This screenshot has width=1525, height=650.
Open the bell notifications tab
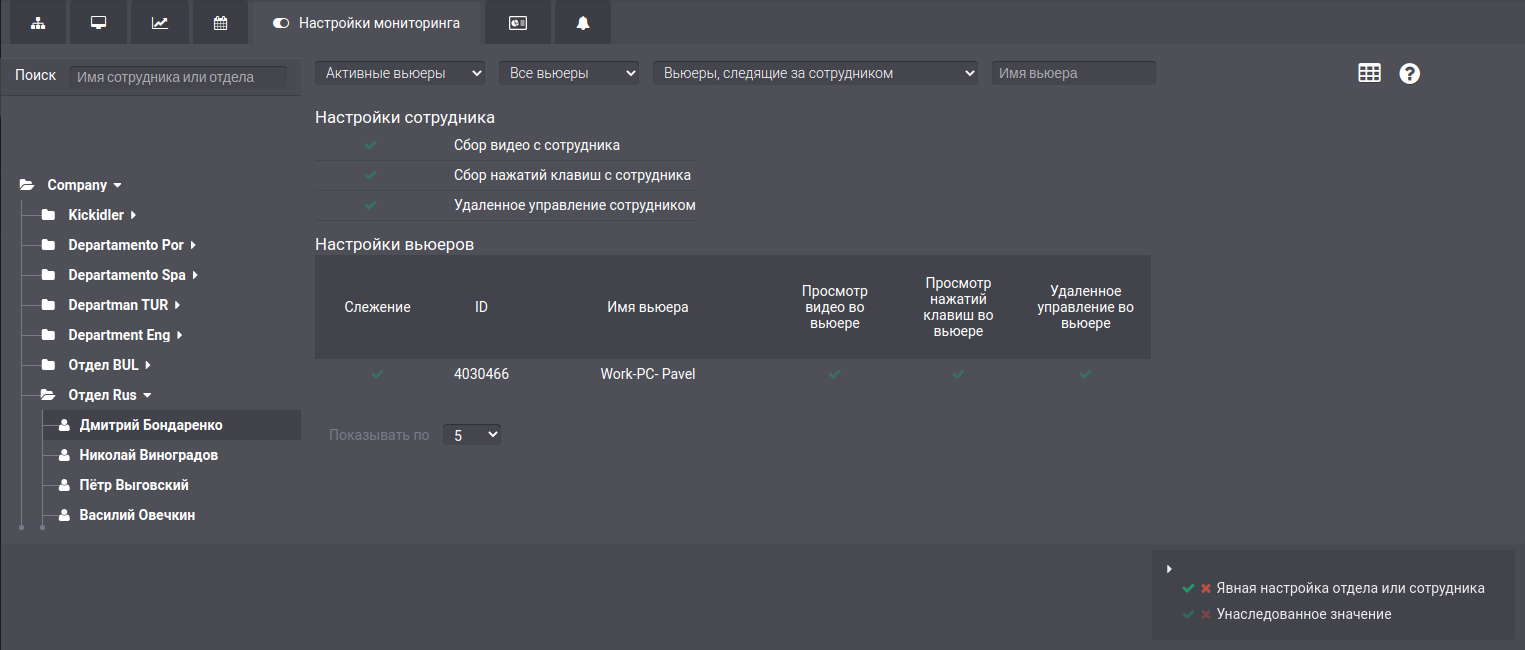tap(583, 23)
